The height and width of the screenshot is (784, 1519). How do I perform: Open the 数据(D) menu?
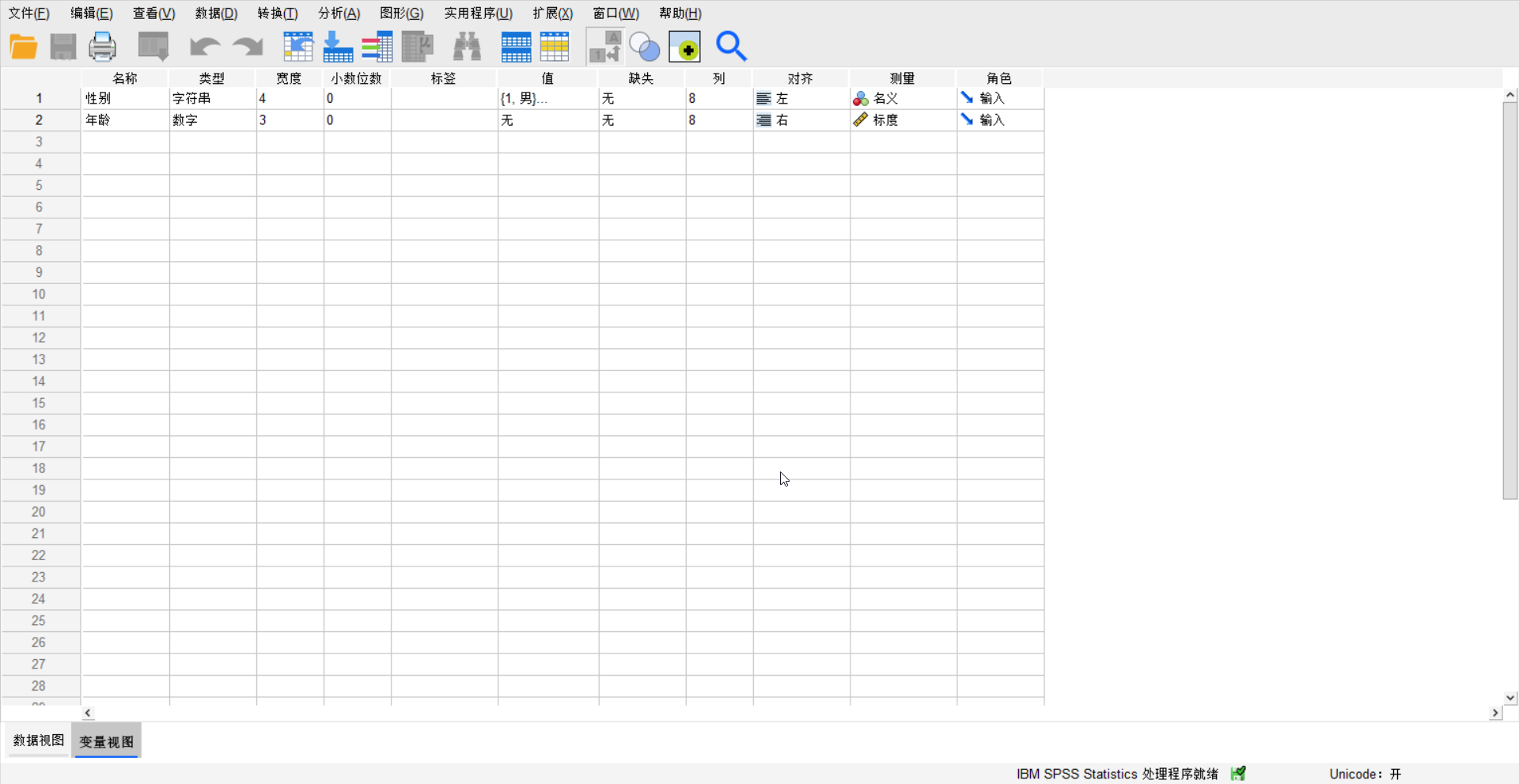217,13
